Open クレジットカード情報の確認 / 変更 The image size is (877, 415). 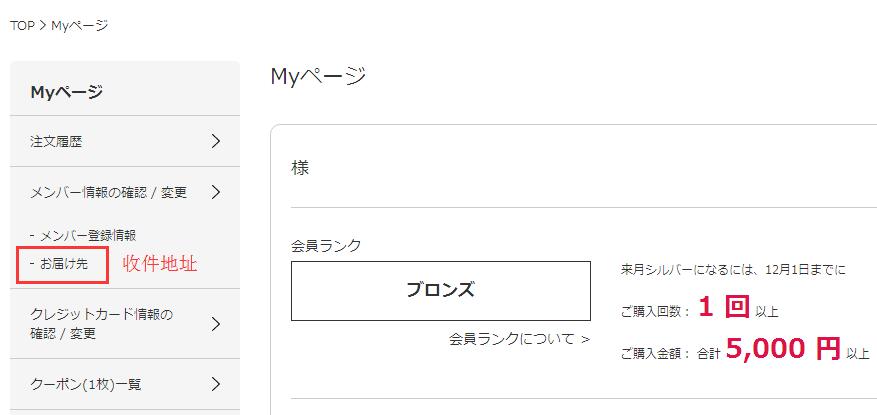point(102,324)
